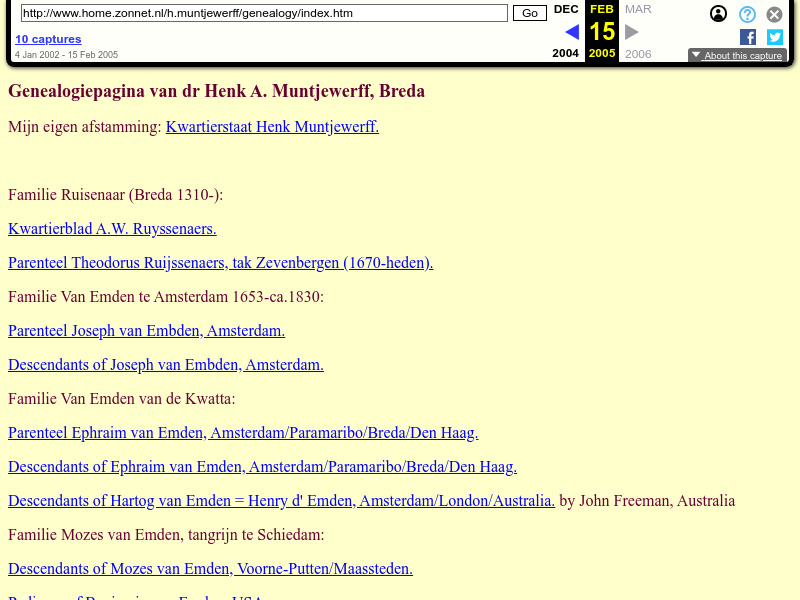Open the Kwartierstaat Henk Muntjewerff link
This screenshot has width=800, height=600.
pyautogui.click(x=272, y=127)
